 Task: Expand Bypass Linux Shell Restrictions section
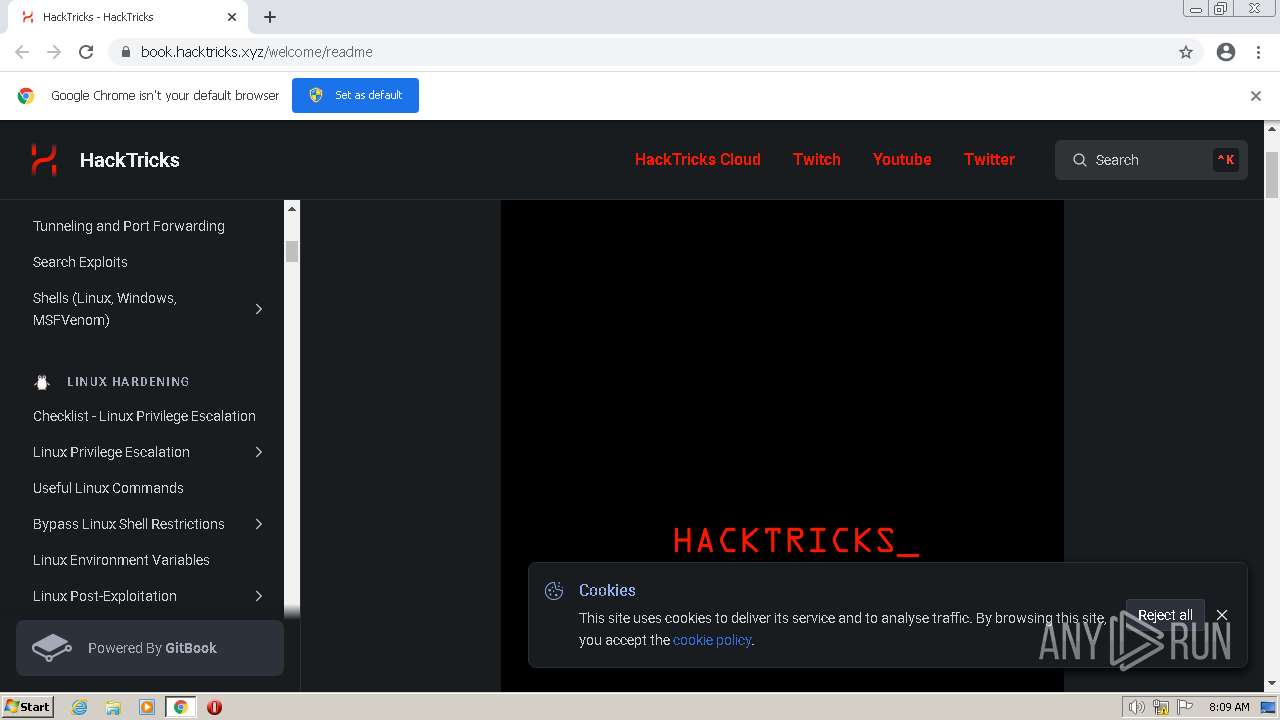(x=259, y=524)
